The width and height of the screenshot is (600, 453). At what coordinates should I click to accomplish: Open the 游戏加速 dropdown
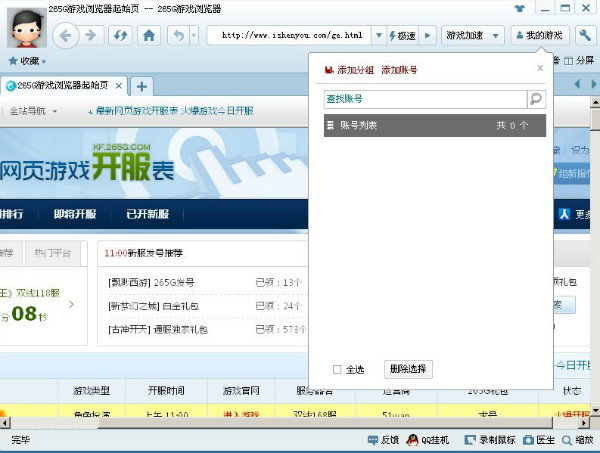click(472, 36)
